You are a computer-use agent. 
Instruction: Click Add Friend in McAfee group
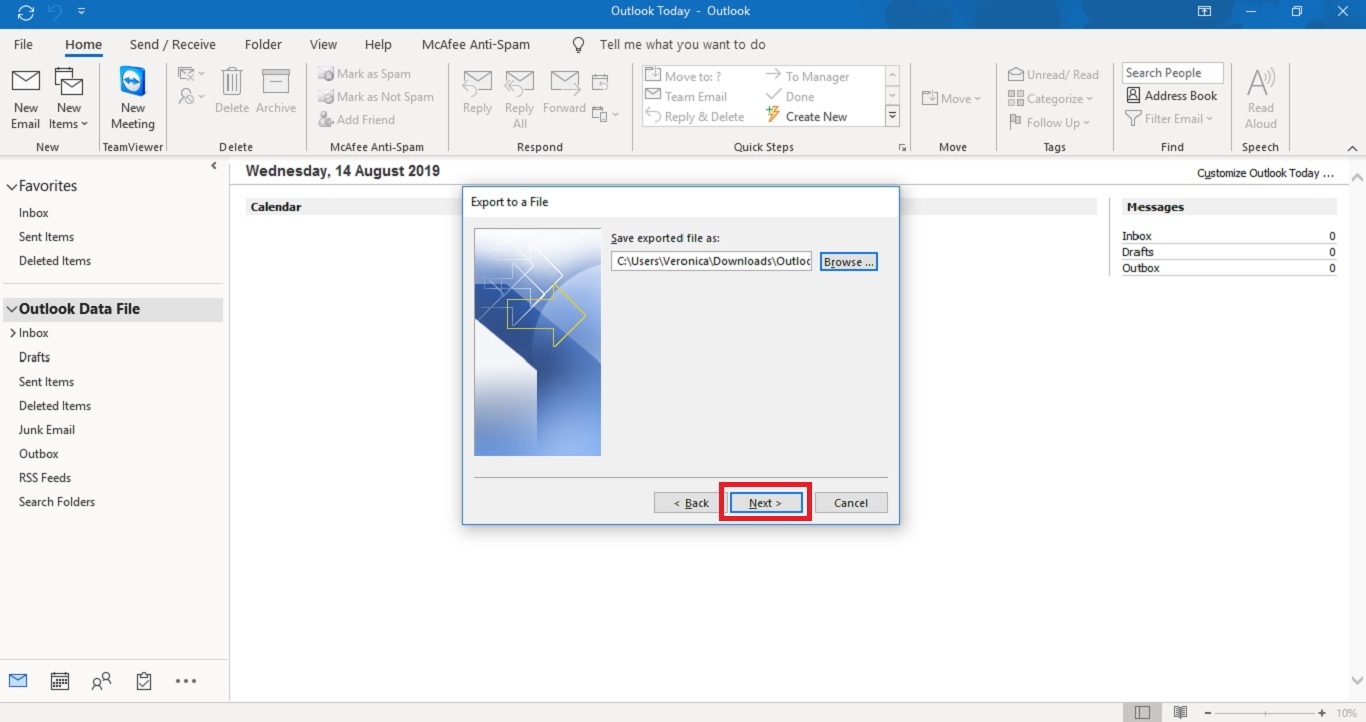pyautogui.click(x=357, y=120)
